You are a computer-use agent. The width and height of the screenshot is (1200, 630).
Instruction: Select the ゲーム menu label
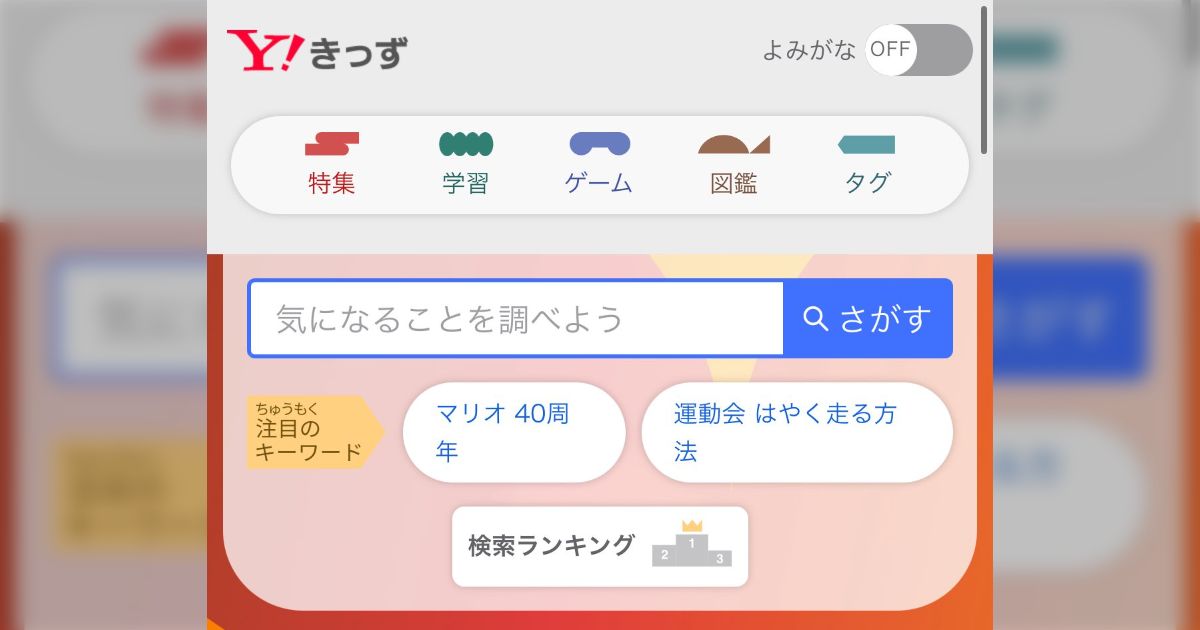pyautogui.click(x=599, y=184)
